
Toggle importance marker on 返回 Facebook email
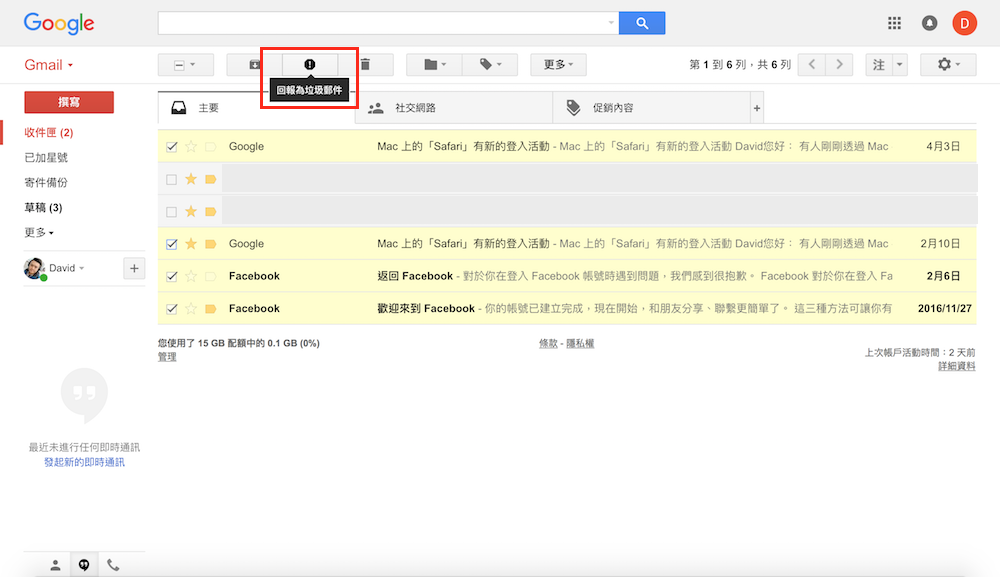pyautogui.click(x=210, y=276)
